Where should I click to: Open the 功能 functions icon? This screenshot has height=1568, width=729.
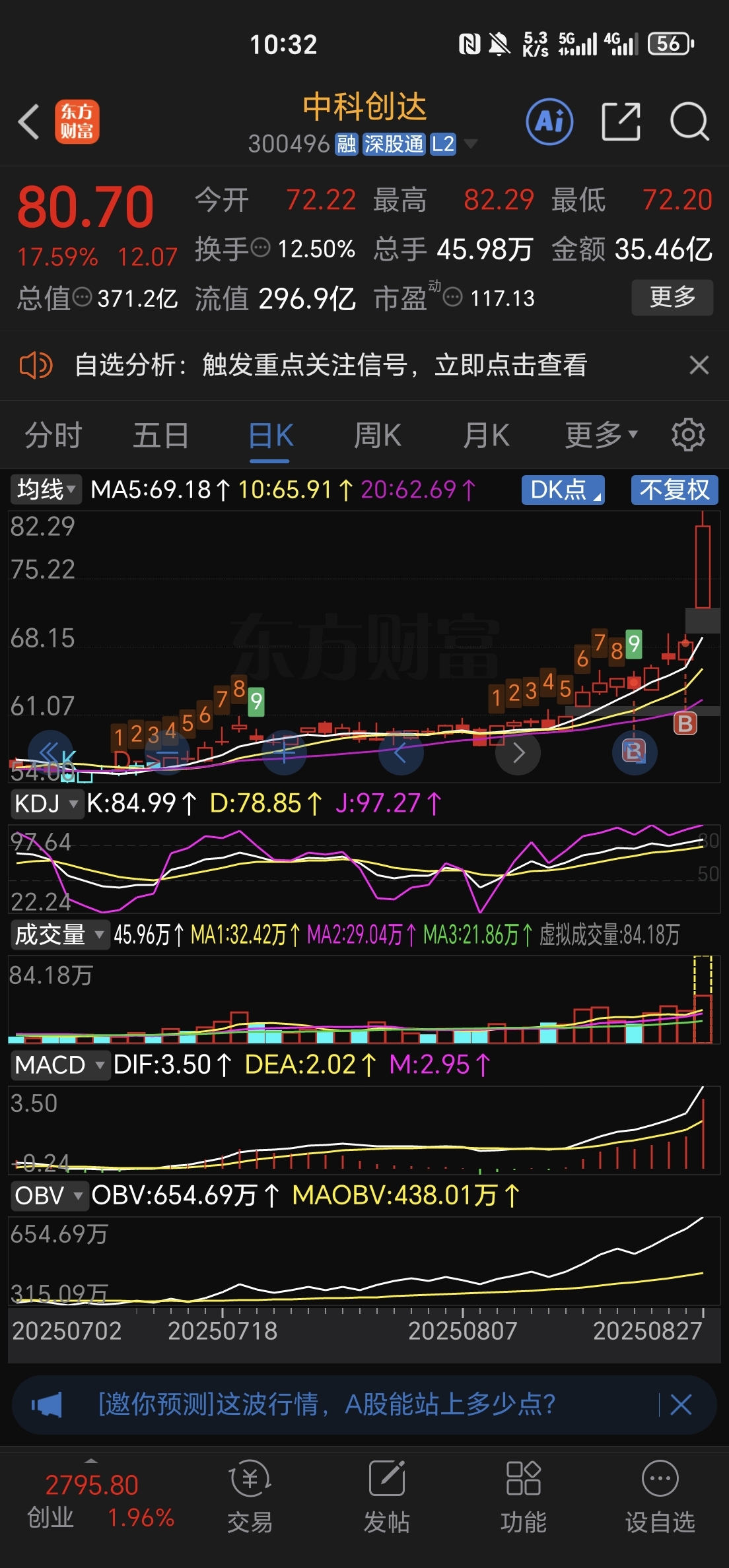pos(523,1498)
